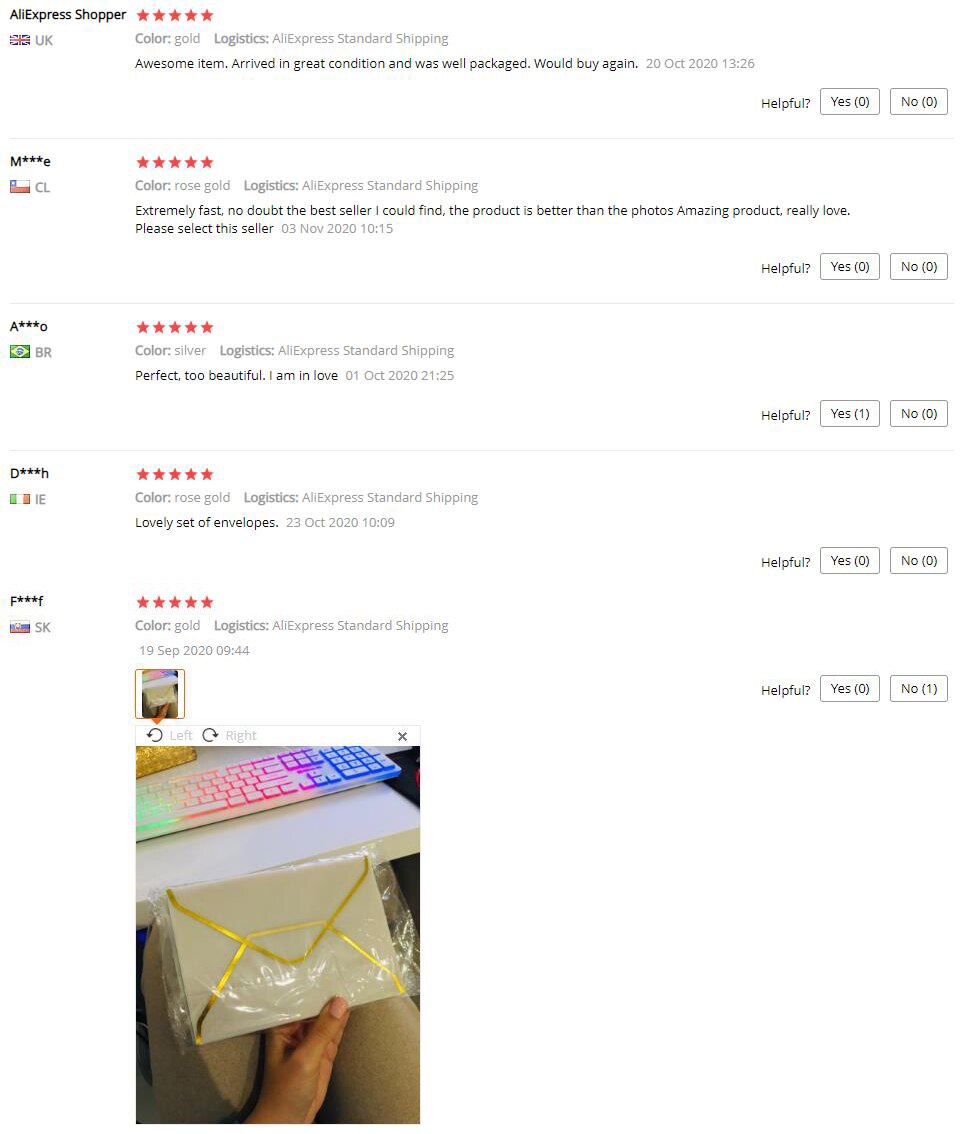Close the expanded review photo viewer
The image size is (964, 1134).
click(x=403, y=736)
